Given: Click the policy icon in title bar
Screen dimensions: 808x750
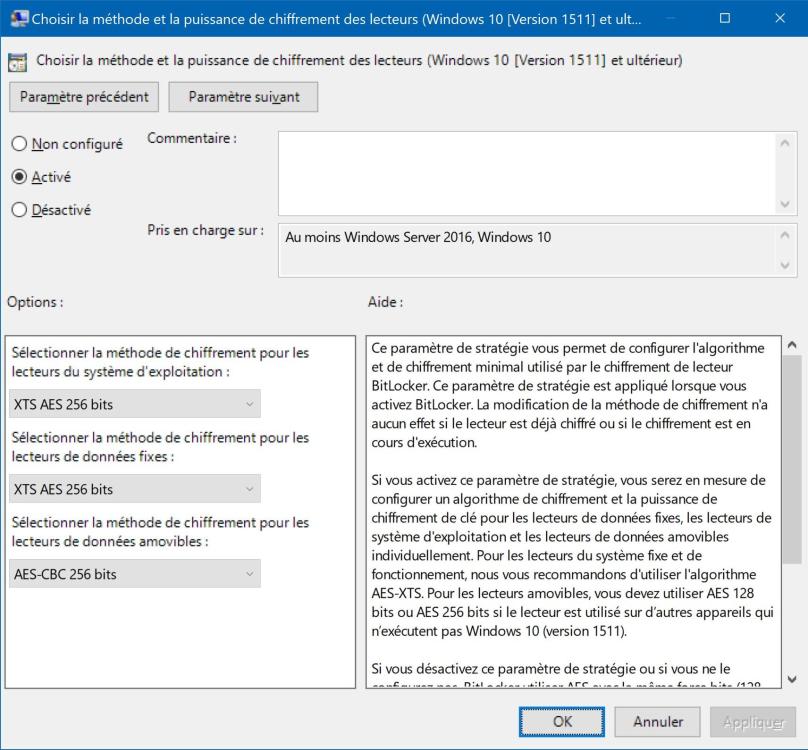Looking at the screenshot, I should 18,18.
